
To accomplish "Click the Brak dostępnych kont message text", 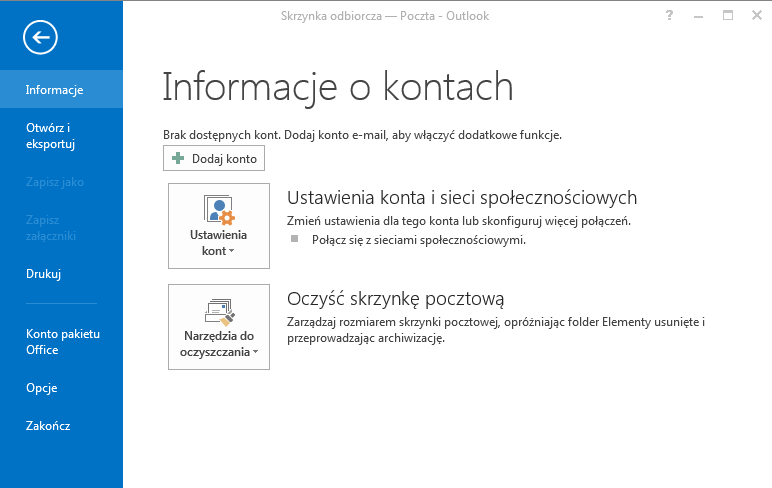I will (x=362, y=135).
